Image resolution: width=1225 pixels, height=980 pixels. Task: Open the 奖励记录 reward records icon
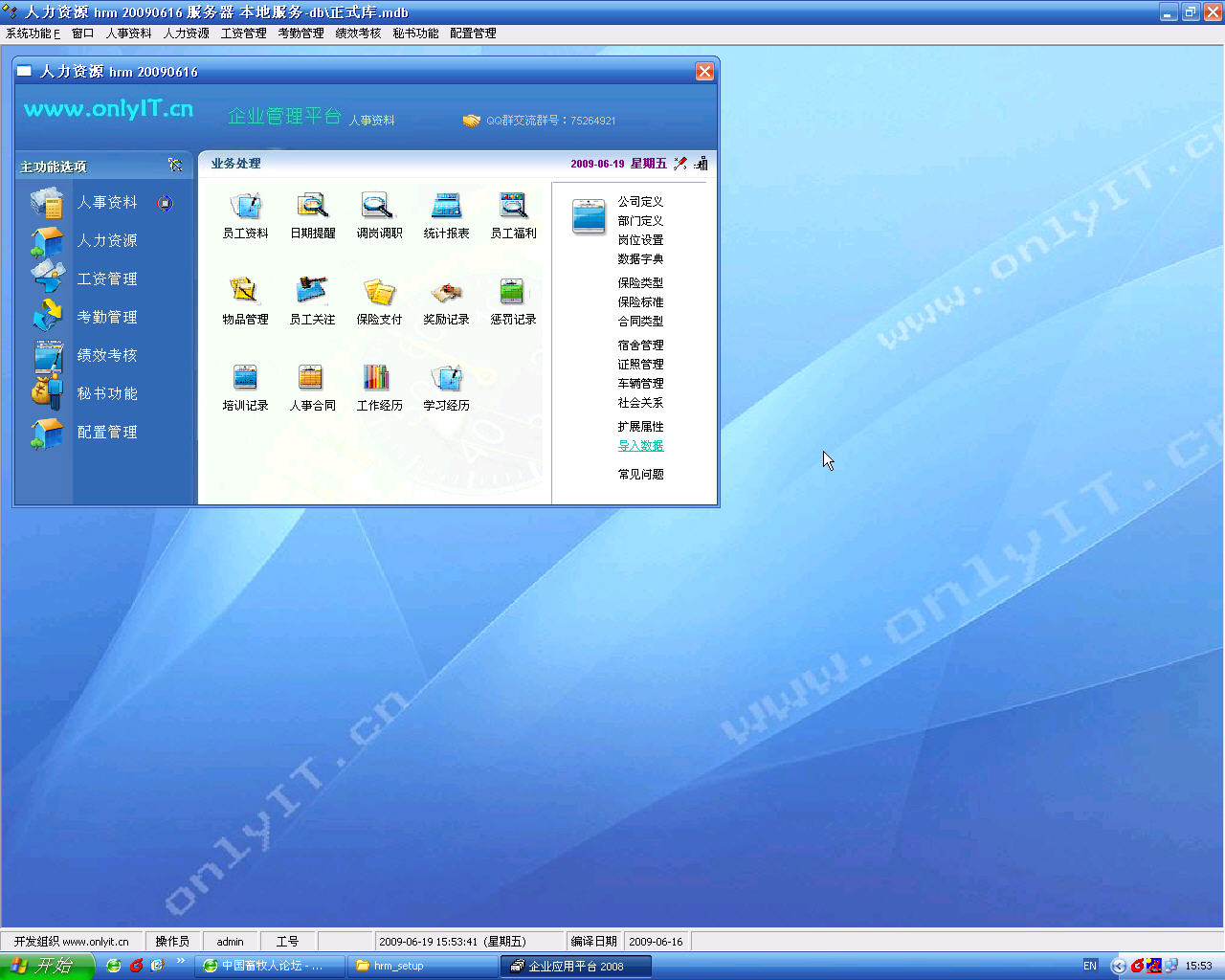[x=446, y=292]
